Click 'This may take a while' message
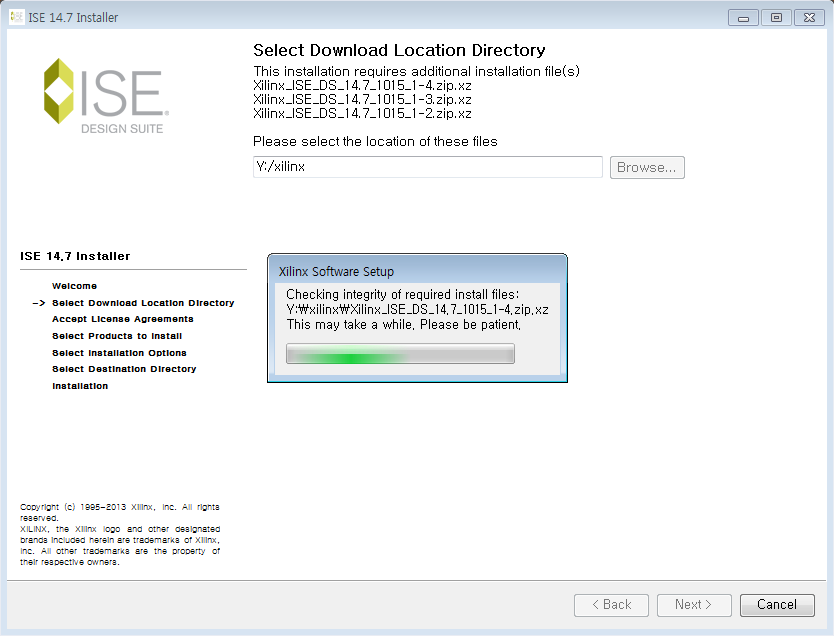The height and width of the screenshot is (636, 834). click(404, 324)
